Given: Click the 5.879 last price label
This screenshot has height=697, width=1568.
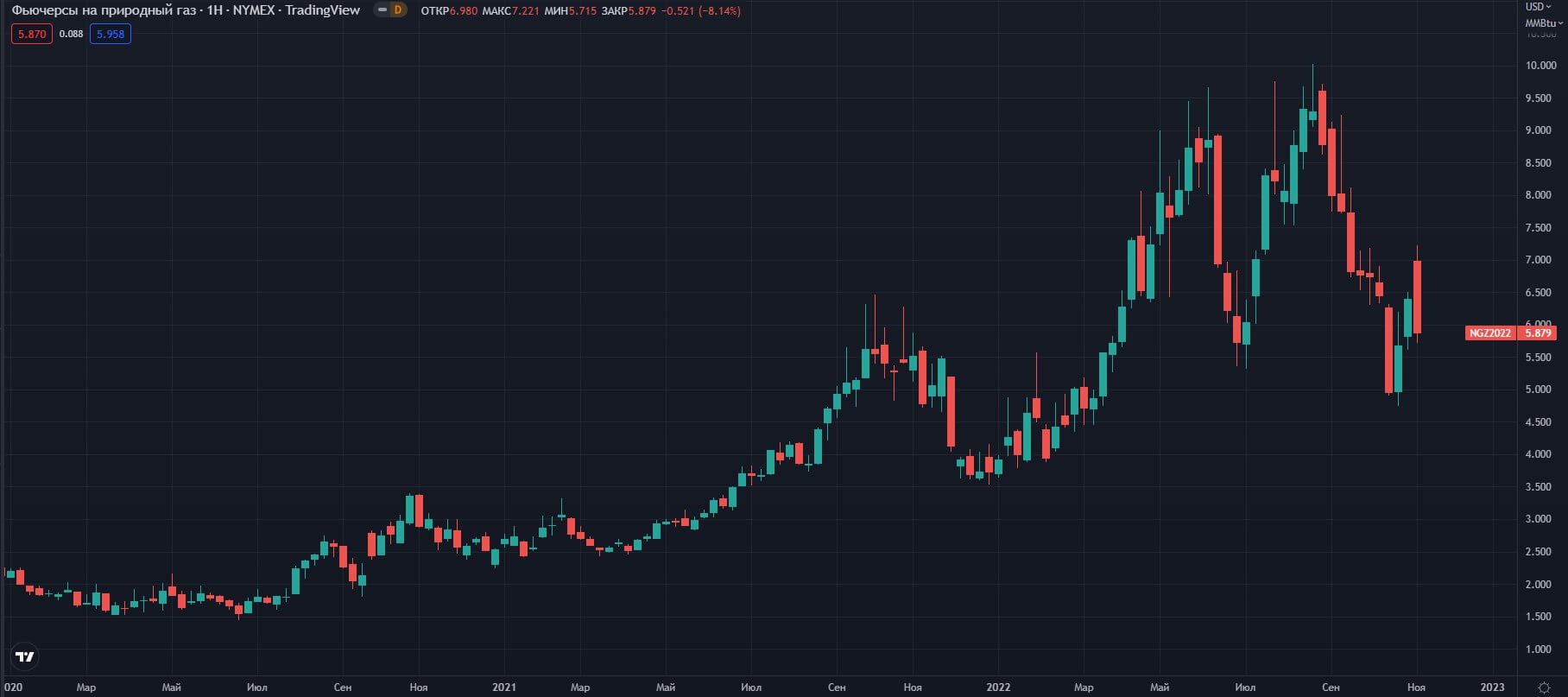Looking at the screenshot, I should tap(1538, 333).
